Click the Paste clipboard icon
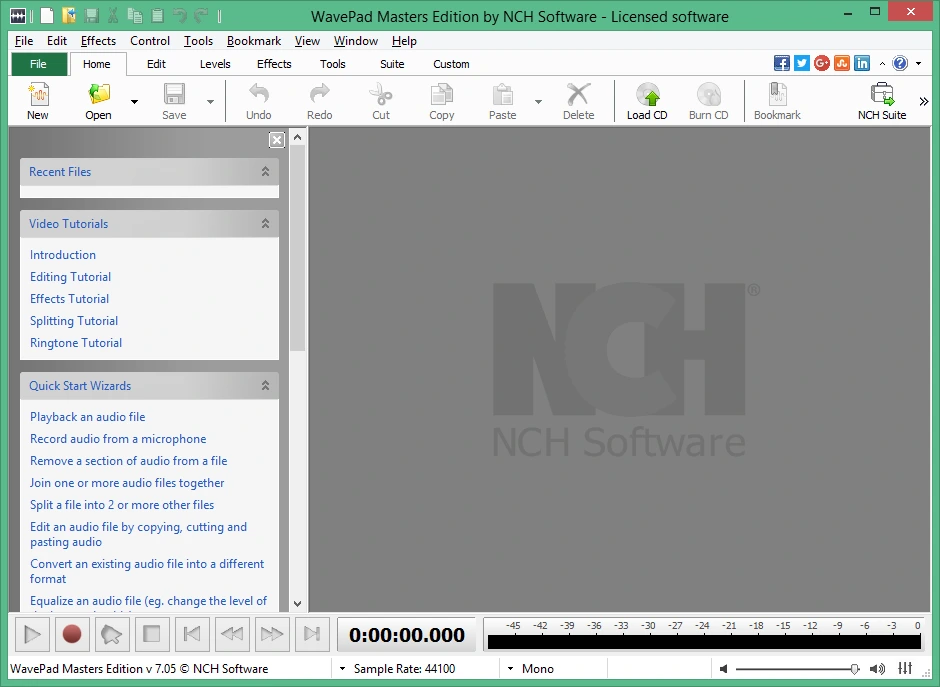 (502, 95)
